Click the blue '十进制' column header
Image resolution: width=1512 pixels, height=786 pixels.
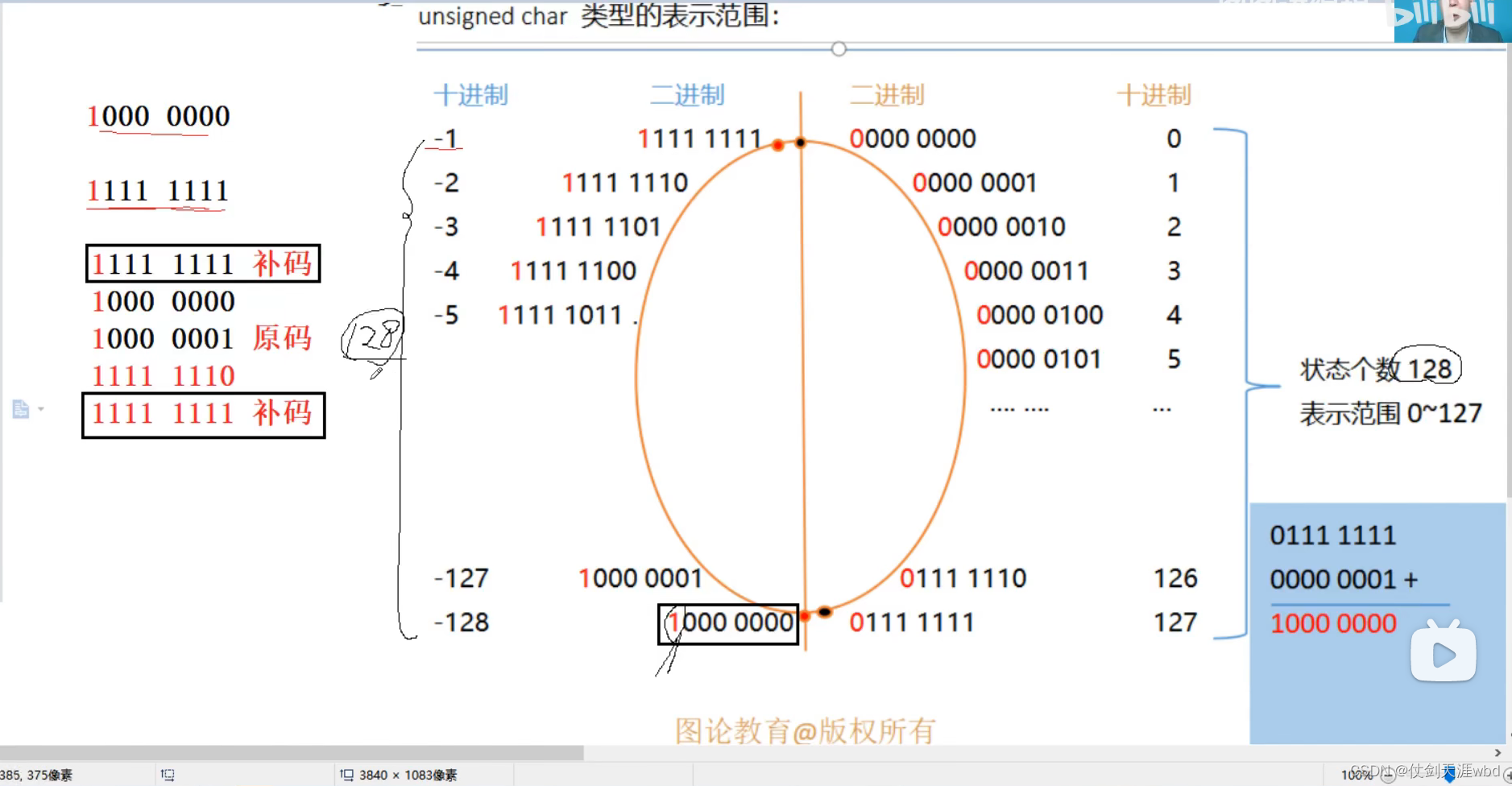click(471, 95)
